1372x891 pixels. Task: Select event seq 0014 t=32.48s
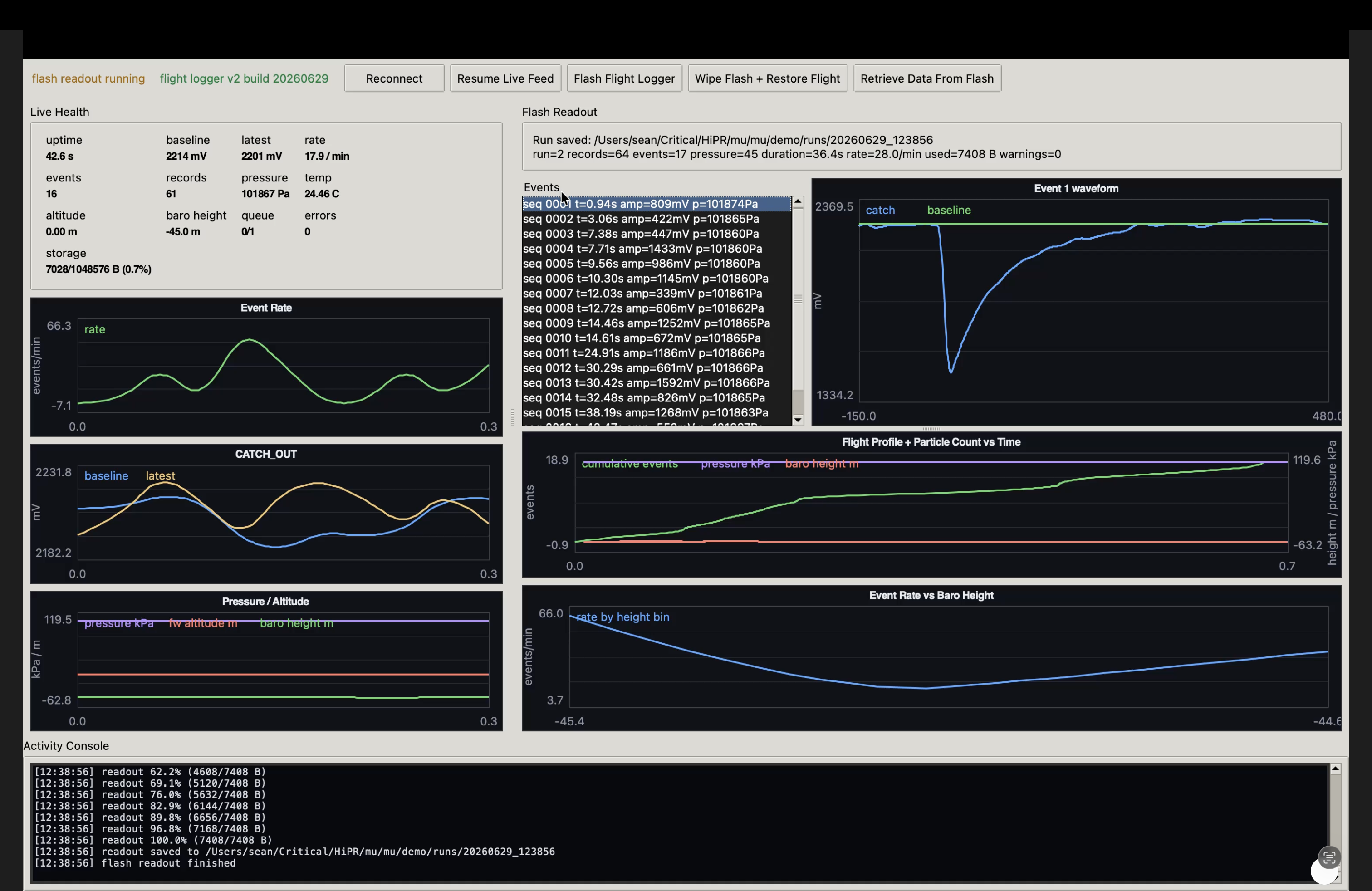point(657,398)
